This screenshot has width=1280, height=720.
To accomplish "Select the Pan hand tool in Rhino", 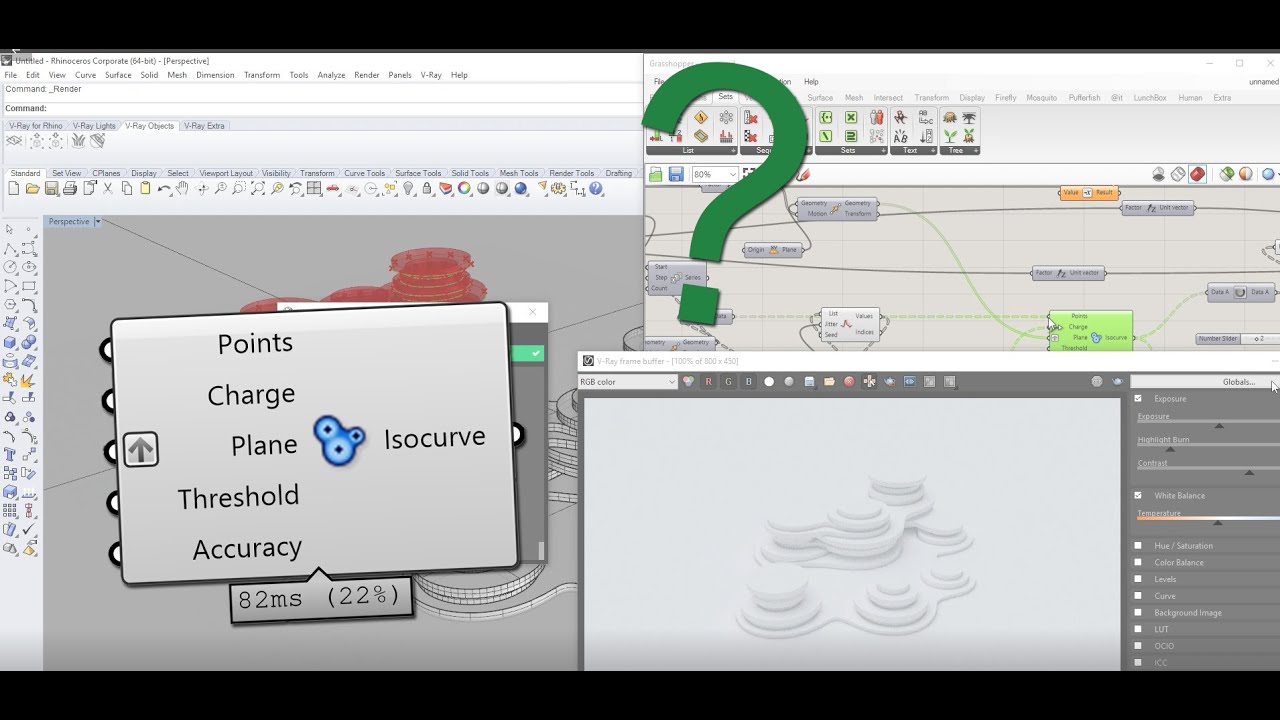I will pyautogui.click(x=182, y=188).
